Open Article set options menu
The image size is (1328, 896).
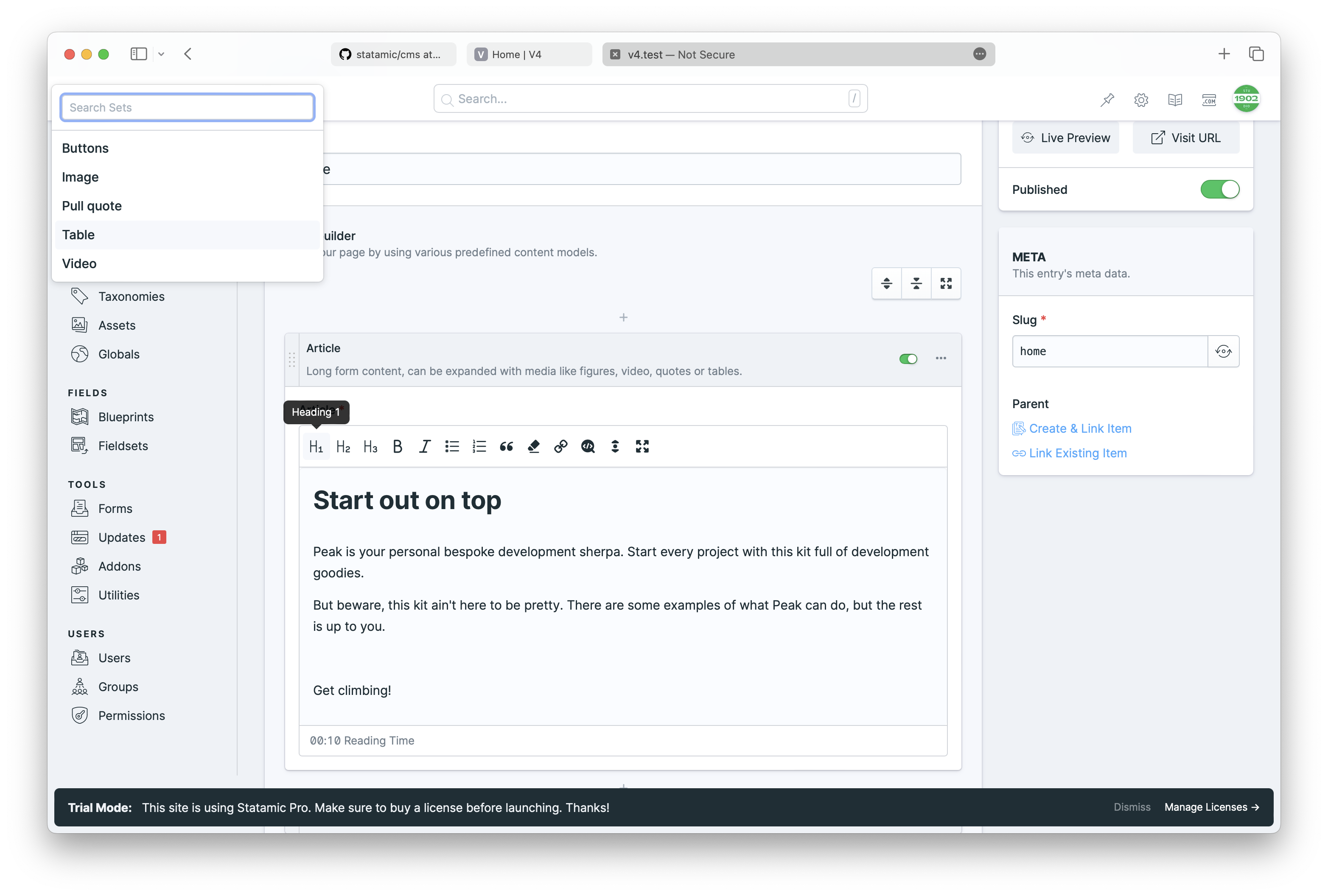click(x=941, y=359)
